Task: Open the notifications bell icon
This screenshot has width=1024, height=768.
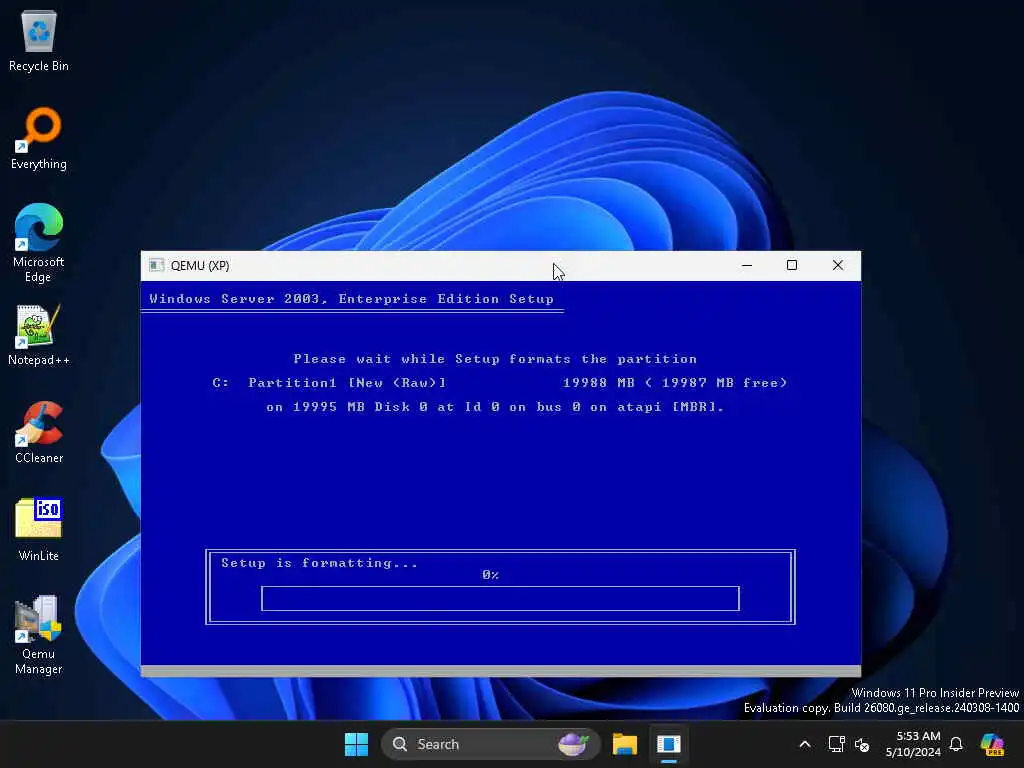Action: click(956, 744)
